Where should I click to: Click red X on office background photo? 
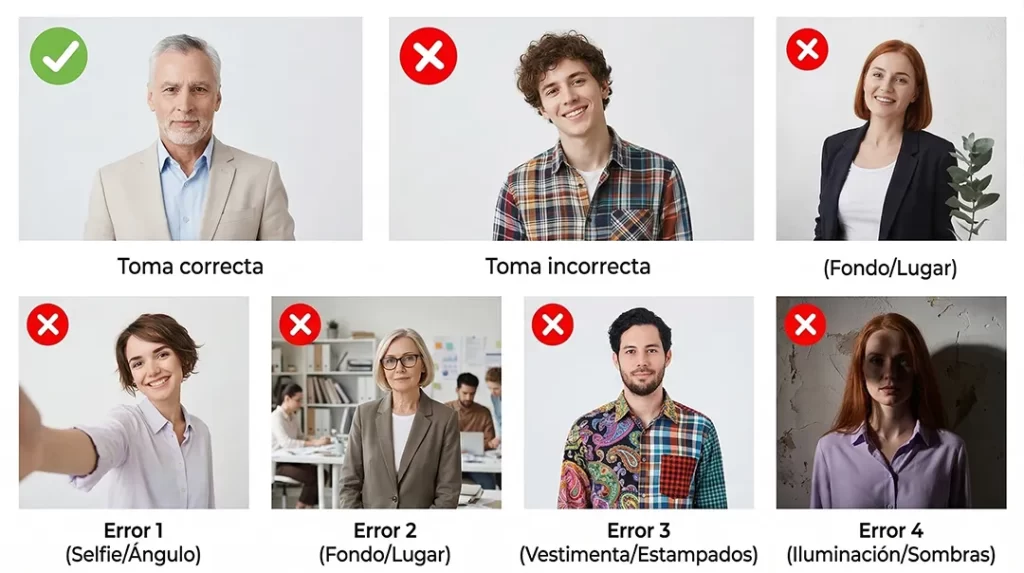[300, 324]
